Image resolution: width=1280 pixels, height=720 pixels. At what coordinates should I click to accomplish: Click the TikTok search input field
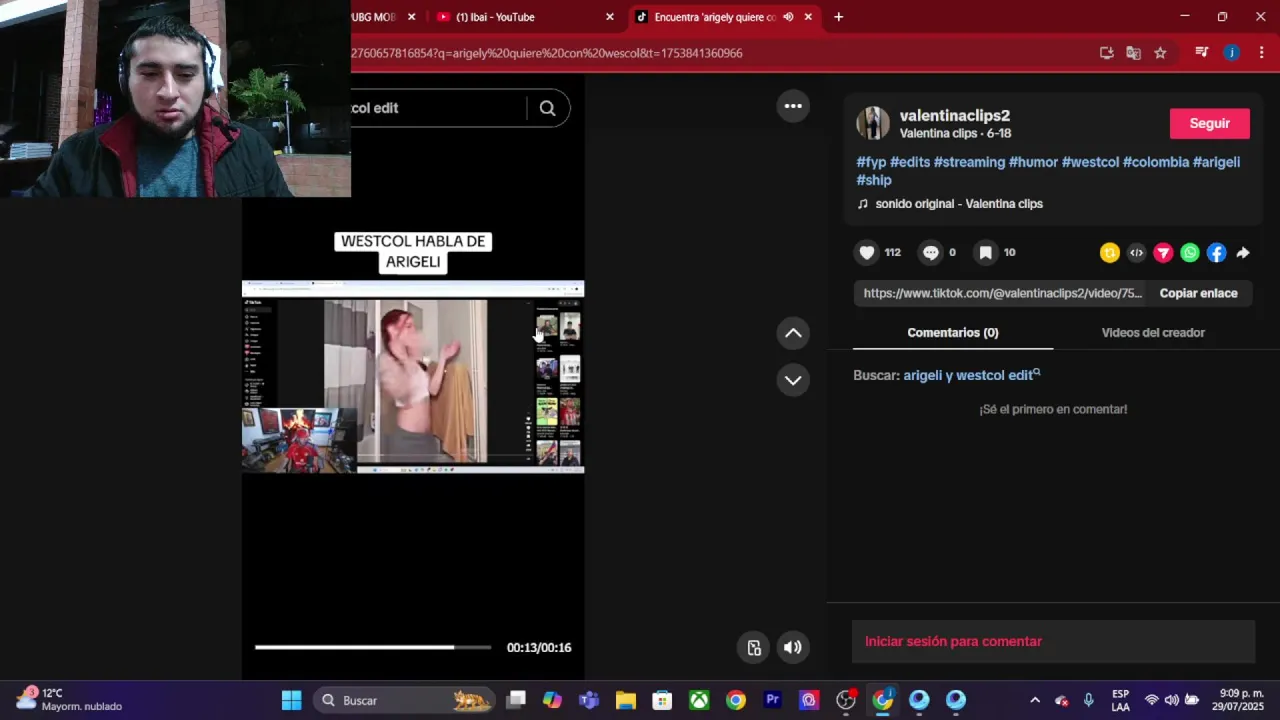[437, 108]
